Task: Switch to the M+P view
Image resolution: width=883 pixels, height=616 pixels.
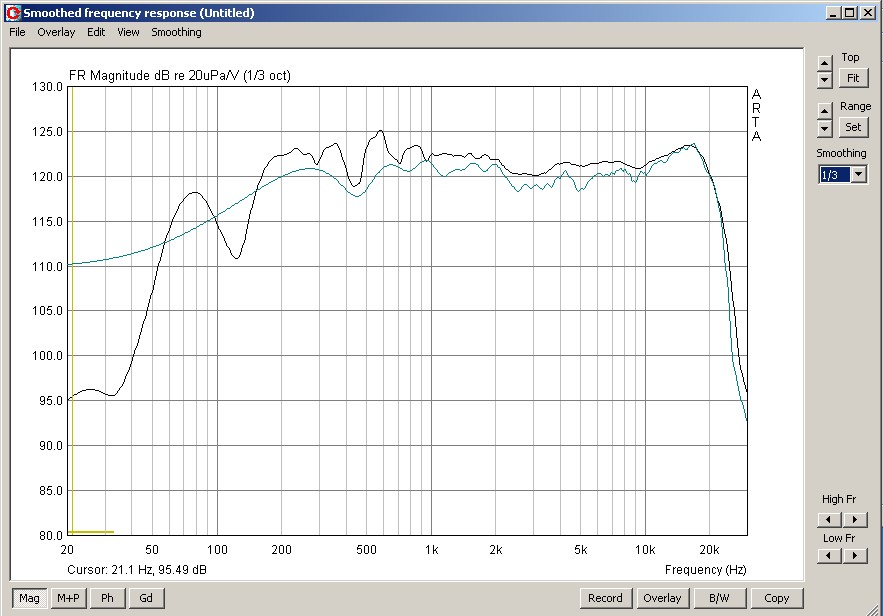Action: pos(68,598)
